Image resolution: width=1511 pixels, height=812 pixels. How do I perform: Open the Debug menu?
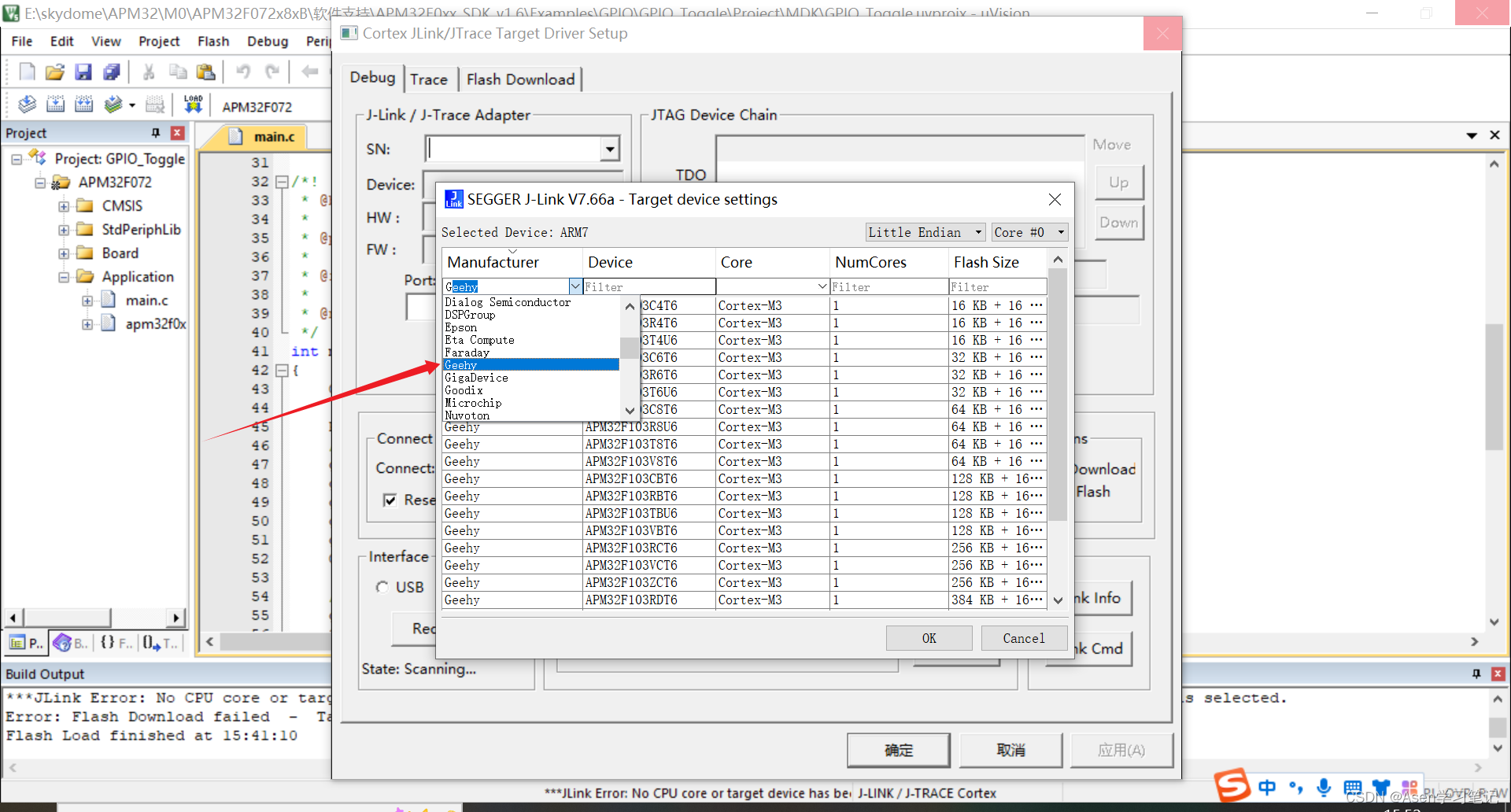click(x=268, y=41)
